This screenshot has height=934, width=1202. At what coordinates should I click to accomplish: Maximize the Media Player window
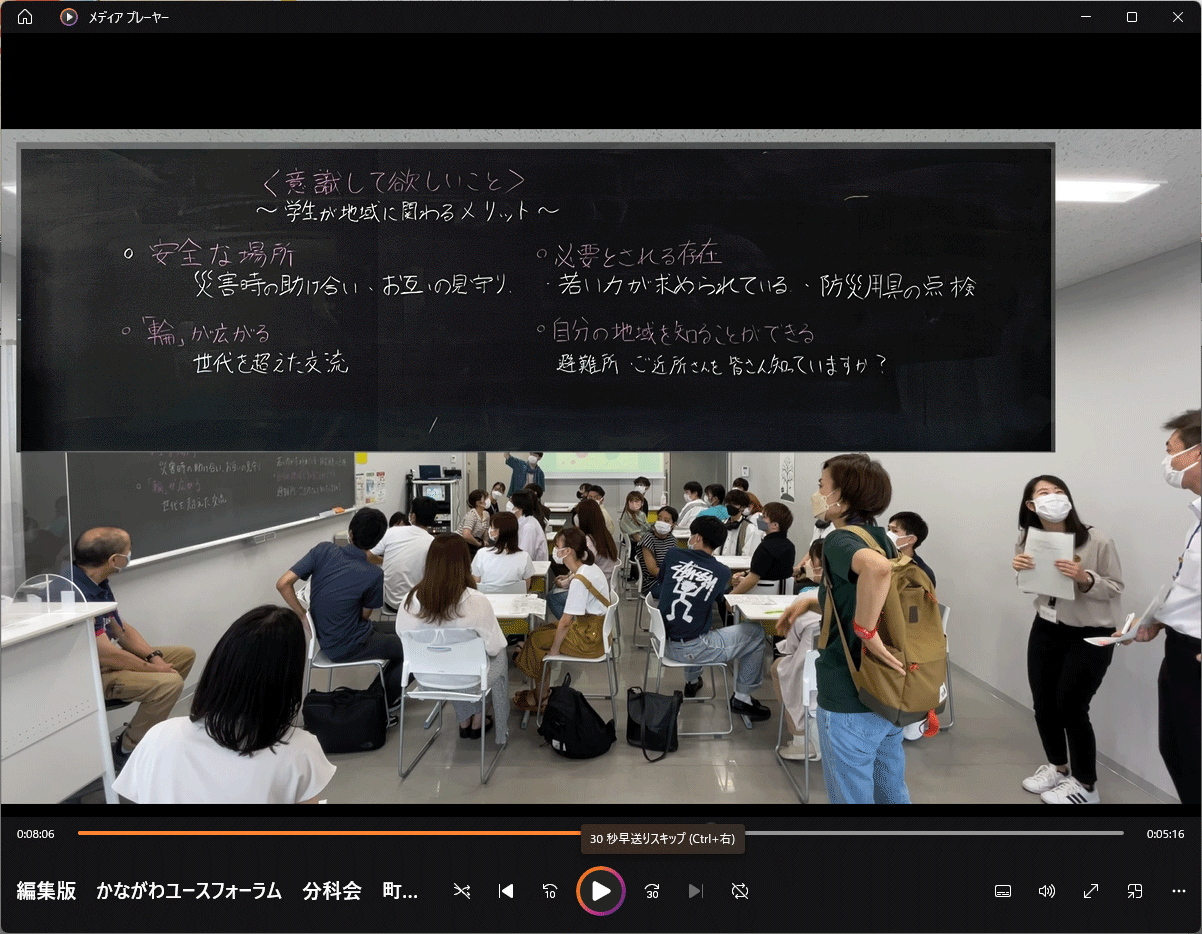1131,17
